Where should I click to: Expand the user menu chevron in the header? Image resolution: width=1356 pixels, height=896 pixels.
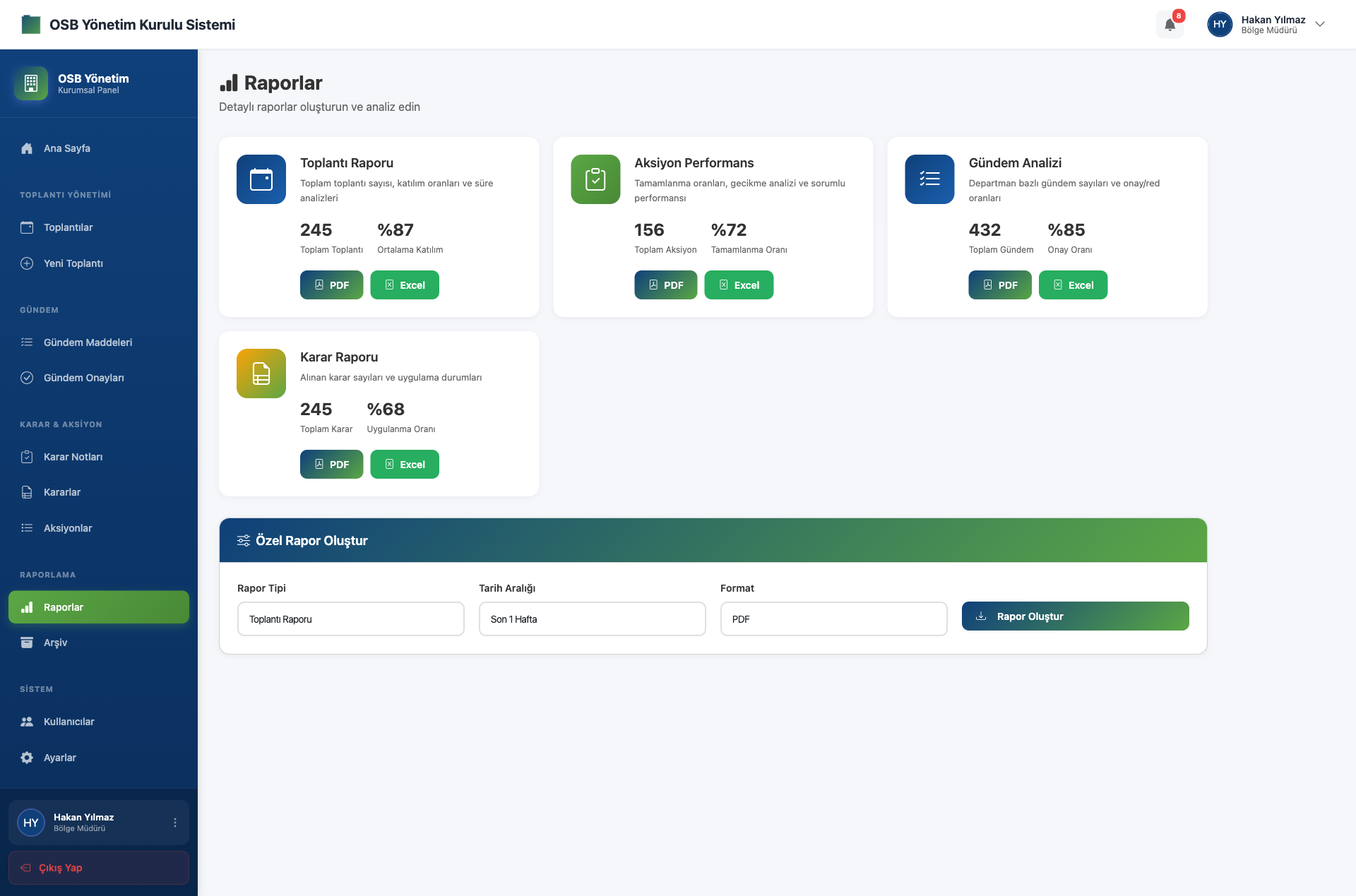pyautogui.click(x=1320, y=24)
